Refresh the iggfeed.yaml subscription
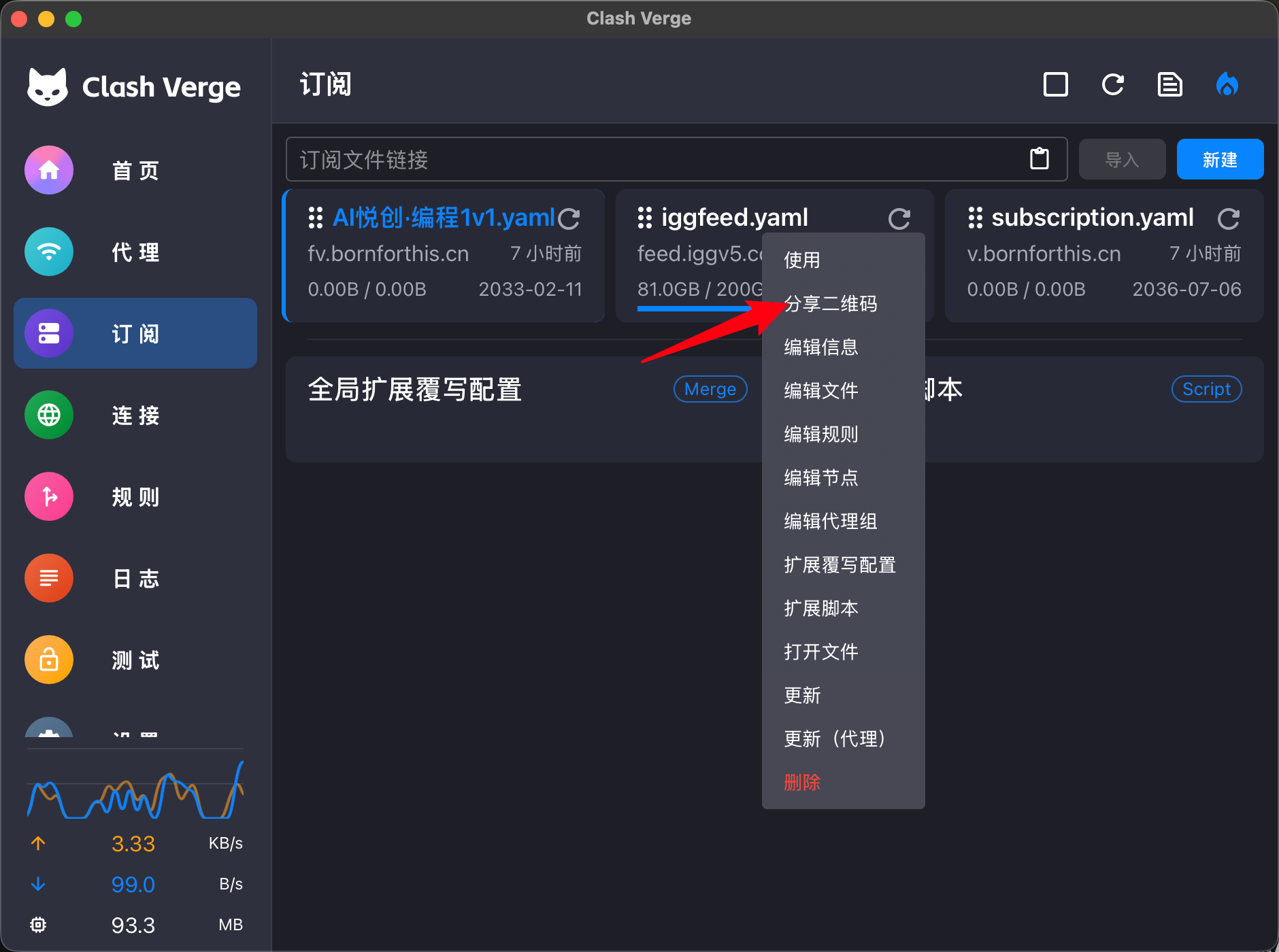This screenshot has height=952, width=1279. pyautogui.click(x=899, y=218)
